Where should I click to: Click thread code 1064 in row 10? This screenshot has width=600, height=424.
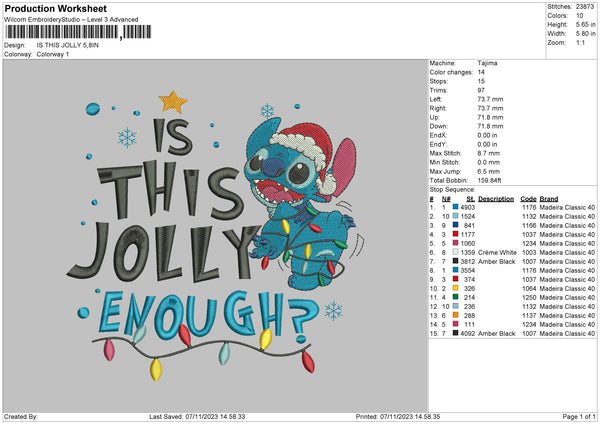529,288
